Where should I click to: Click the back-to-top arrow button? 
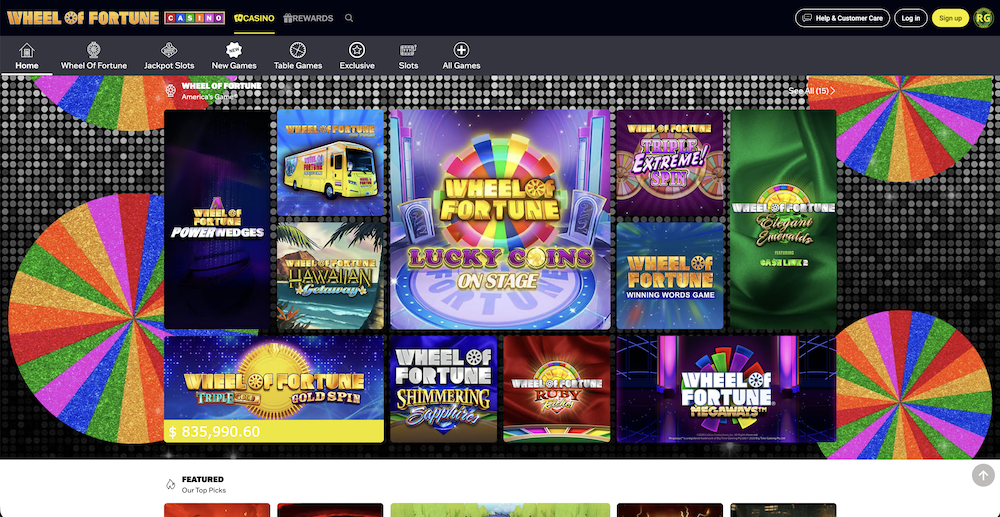(x=983, y=475)
